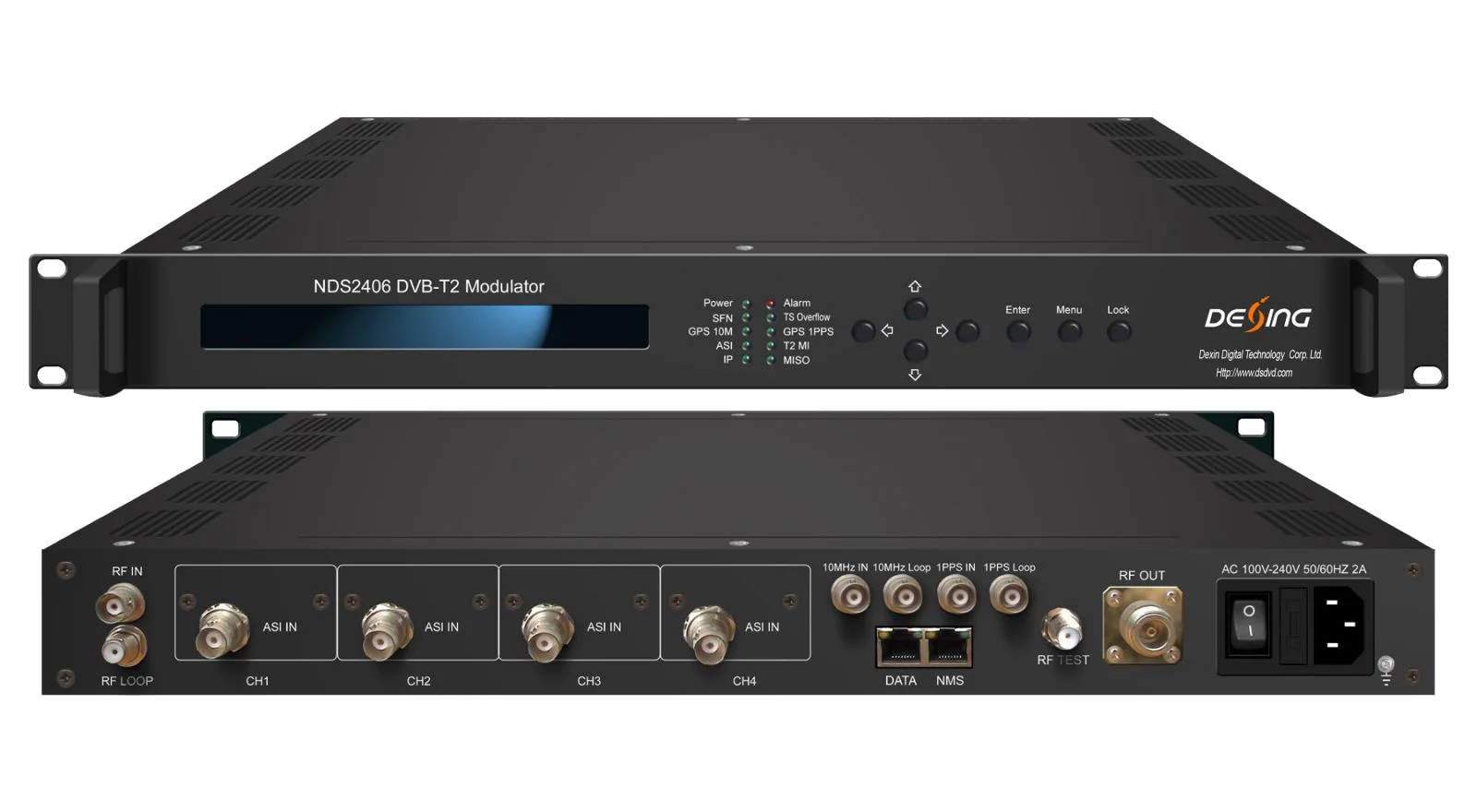Click the NMS Ethernet port
Viewport: 1477px width, 812px height.
point(948,647)
